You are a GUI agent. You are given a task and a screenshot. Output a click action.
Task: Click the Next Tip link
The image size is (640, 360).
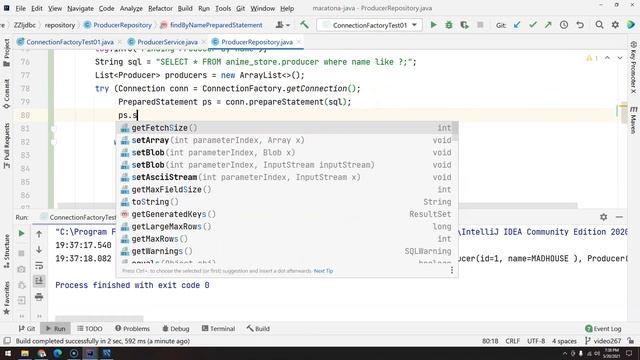pyautogui.click(x=323, y=271)
